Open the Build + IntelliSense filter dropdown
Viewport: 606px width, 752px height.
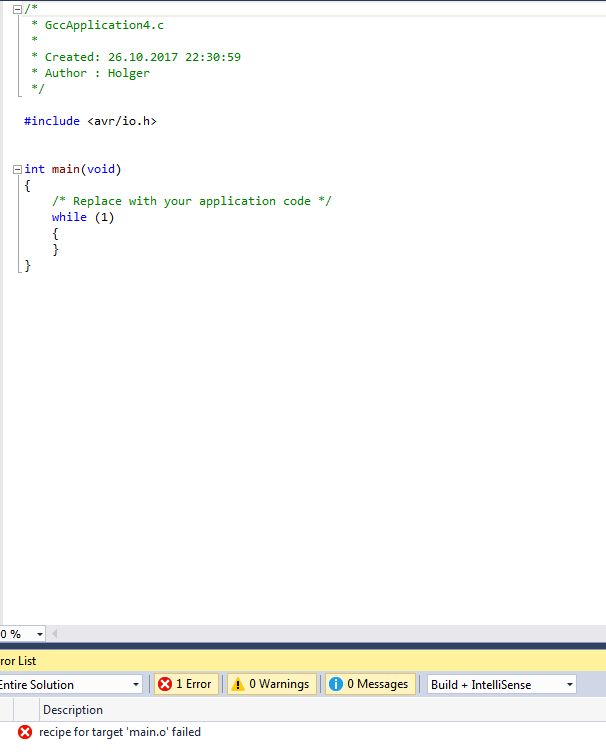501,684
